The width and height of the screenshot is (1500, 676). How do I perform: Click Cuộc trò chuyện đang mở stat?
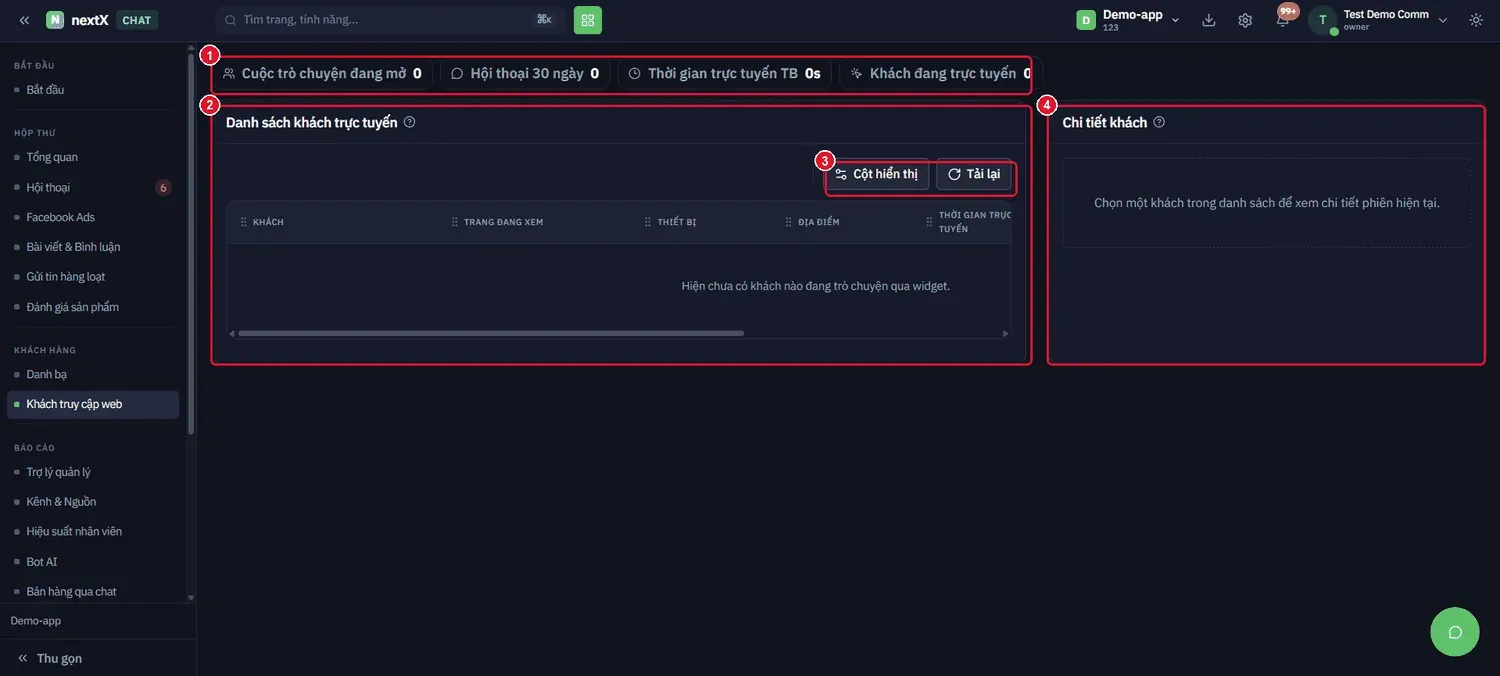pos(323,73)
